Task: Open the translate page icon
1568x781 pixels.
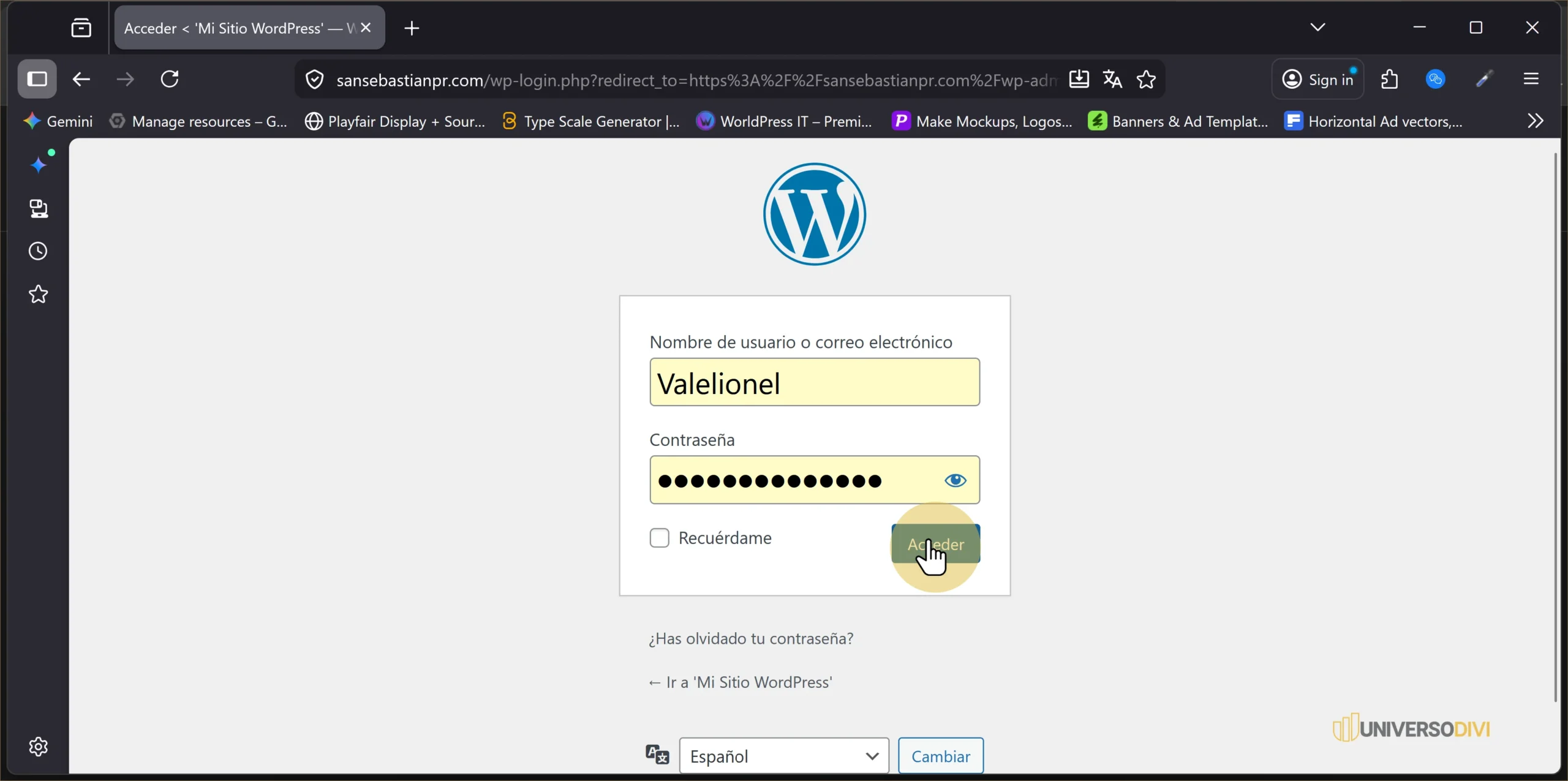Action: coord(1112,79)
